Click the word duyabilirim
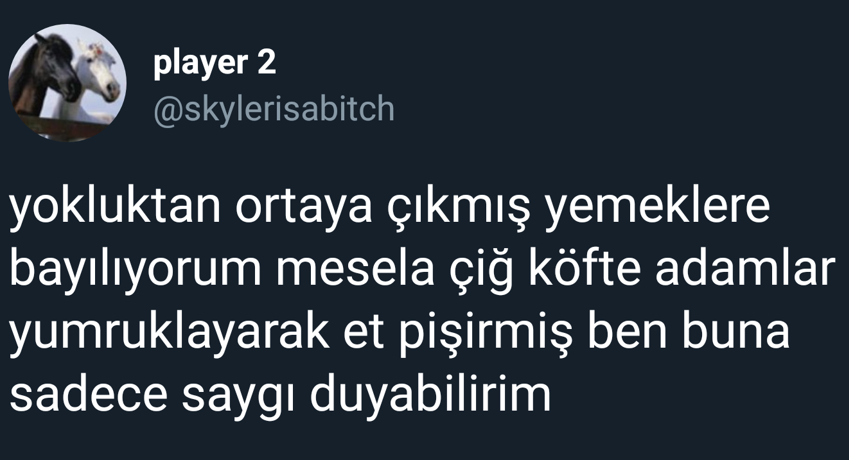The height and width of the screenshot is (460, 849). 430,393
